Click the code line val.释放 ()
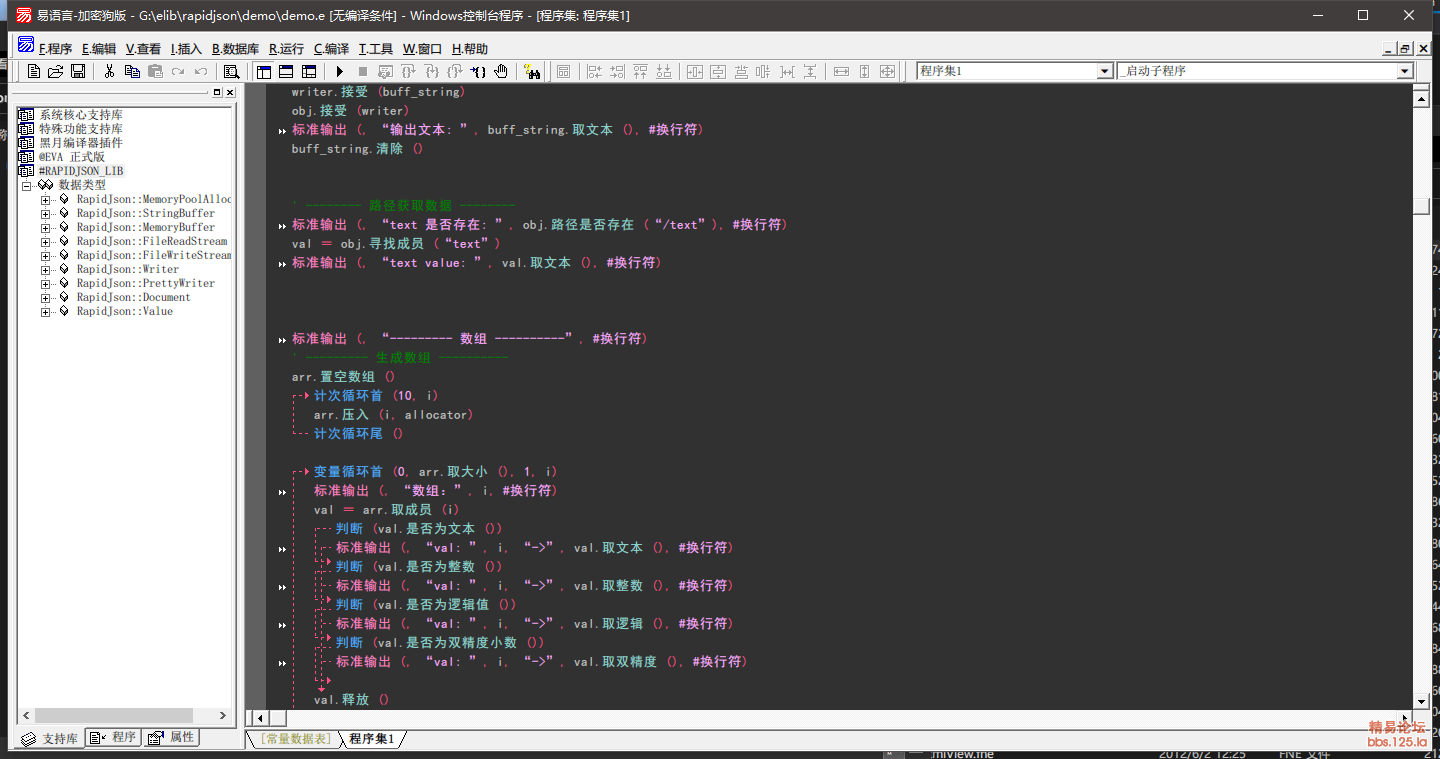1440x759 pixels. [351, 700]
